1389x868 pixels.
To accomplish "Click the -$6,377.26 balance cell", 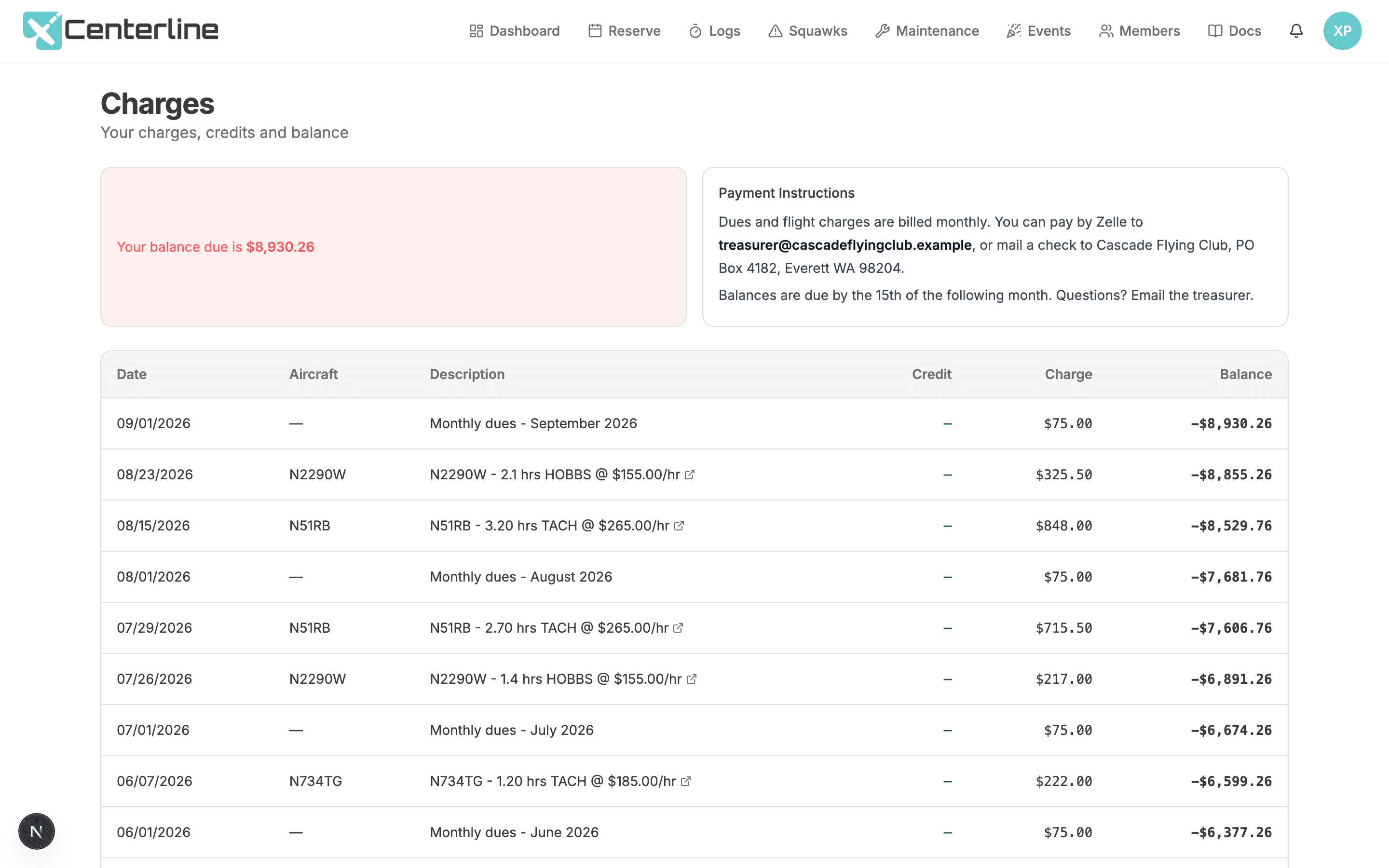I will [1231, 832].
